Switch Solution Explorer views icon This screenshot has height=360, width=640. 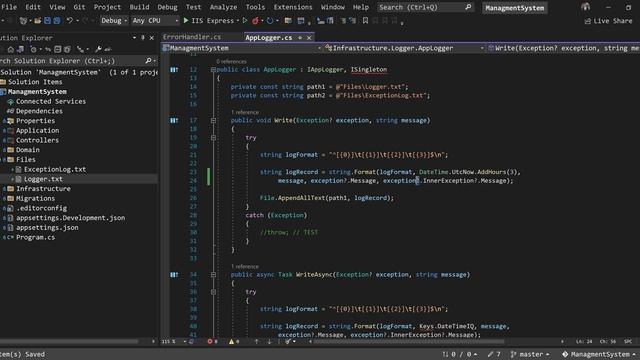click(x=20, y=49)
